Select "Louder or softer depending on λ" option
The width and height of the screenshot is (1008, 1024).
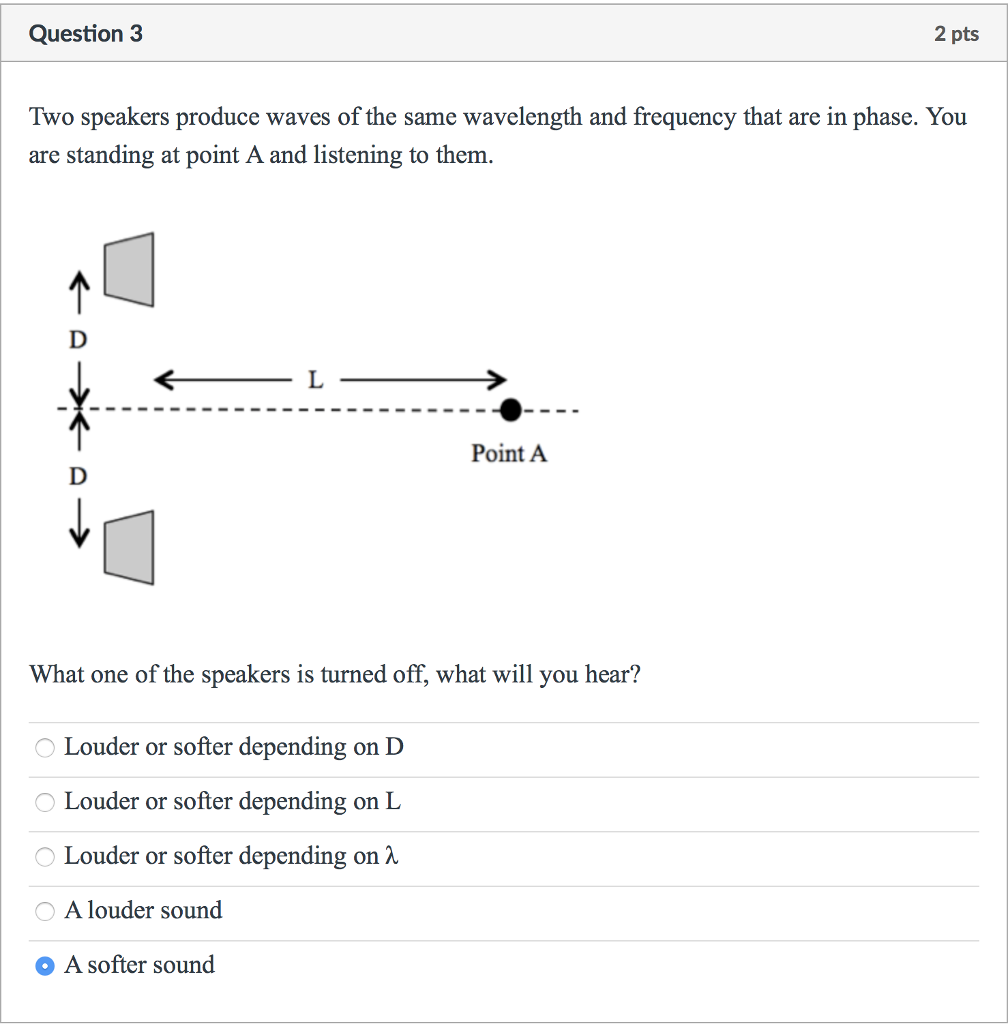pyautogui.click(x=44, y=857)
